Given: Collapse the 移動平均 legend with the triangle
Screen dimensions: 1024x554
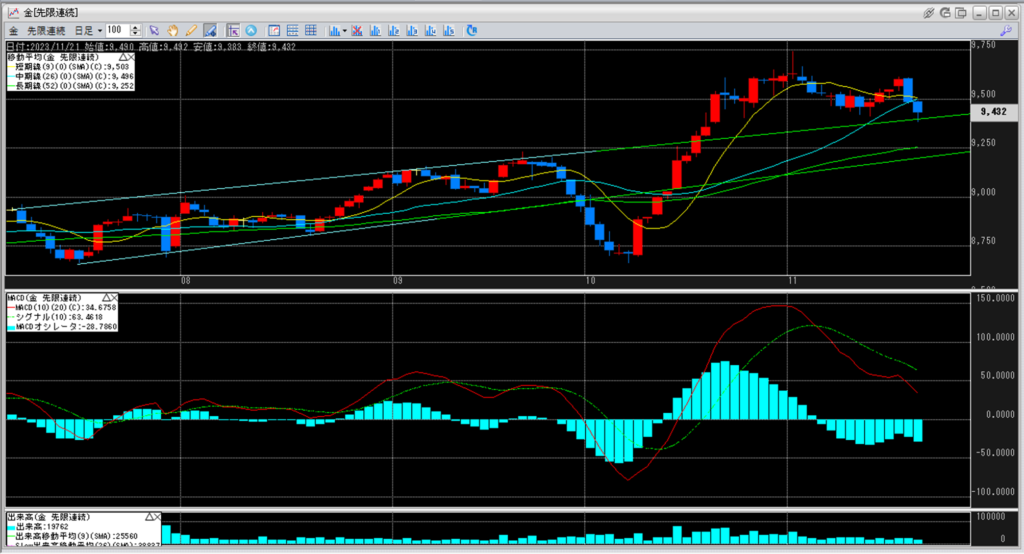Looking at the screenshot, I should tap(122, 57).
